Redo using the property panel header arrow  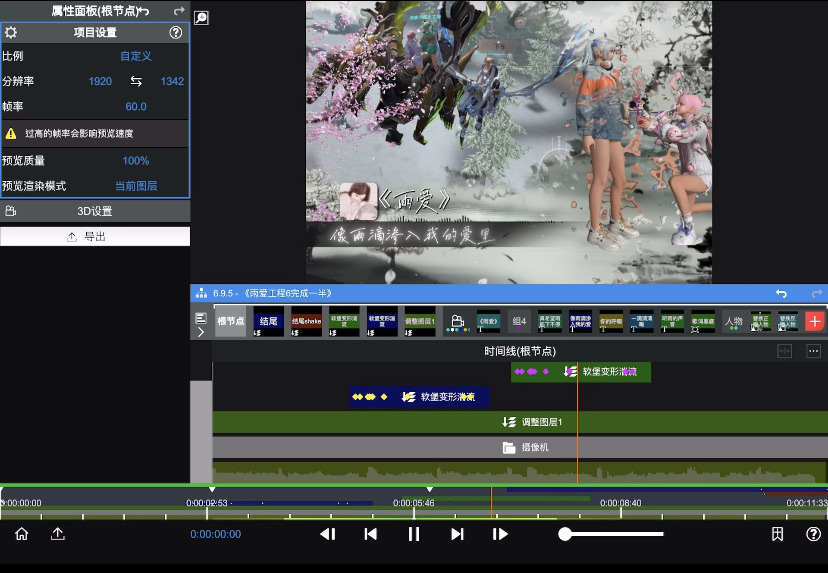point(180,11)
